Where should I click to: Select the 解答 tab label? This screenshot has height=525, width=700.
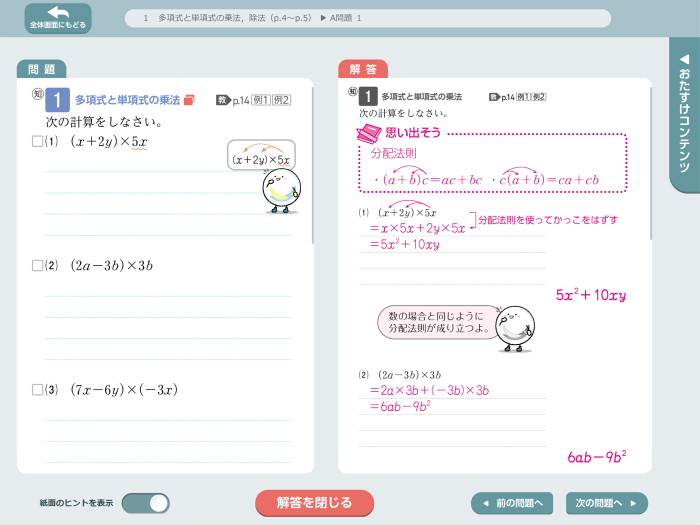[363, 69]
